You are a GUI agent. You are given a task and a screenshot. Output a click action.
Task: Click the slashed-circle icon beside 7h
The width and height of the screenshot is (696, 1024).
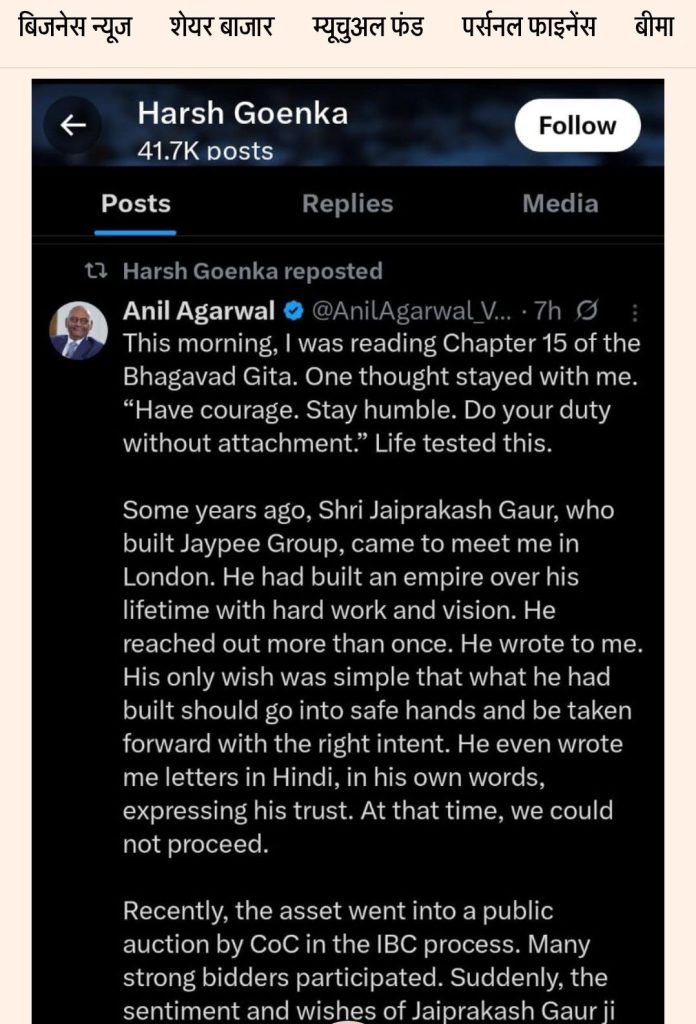point(589,311)
